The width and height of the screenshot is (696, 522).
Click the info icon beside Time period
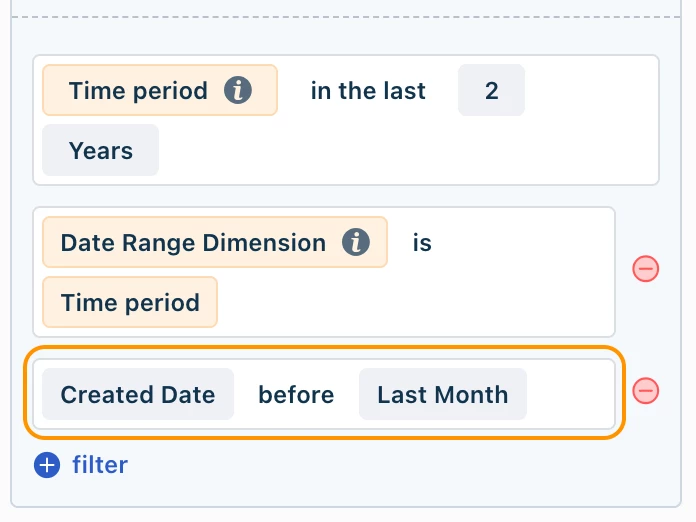238,90
